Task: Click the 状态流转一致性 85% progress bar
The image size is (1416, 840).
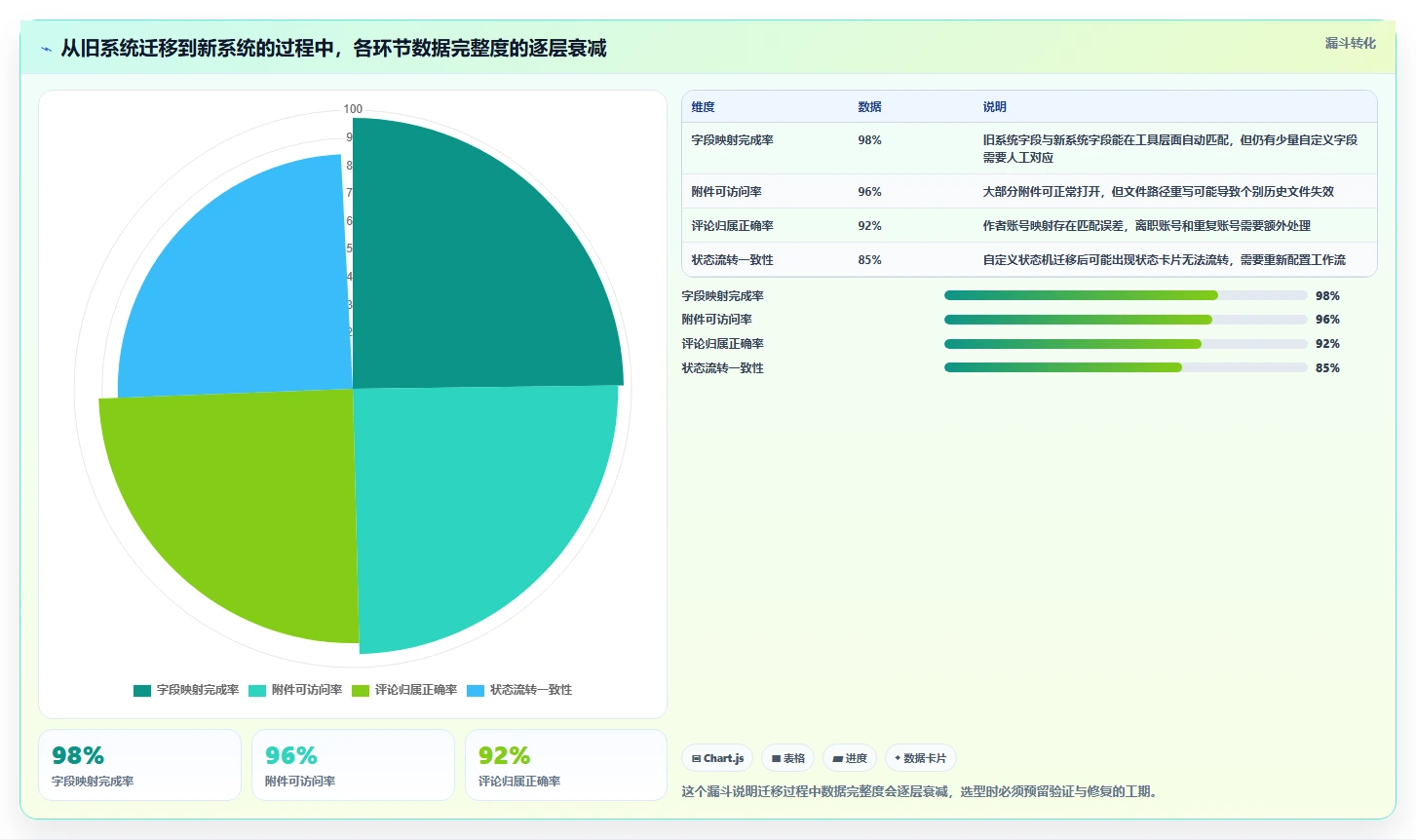Action: pyautogui.click(x=1126, y=367)
